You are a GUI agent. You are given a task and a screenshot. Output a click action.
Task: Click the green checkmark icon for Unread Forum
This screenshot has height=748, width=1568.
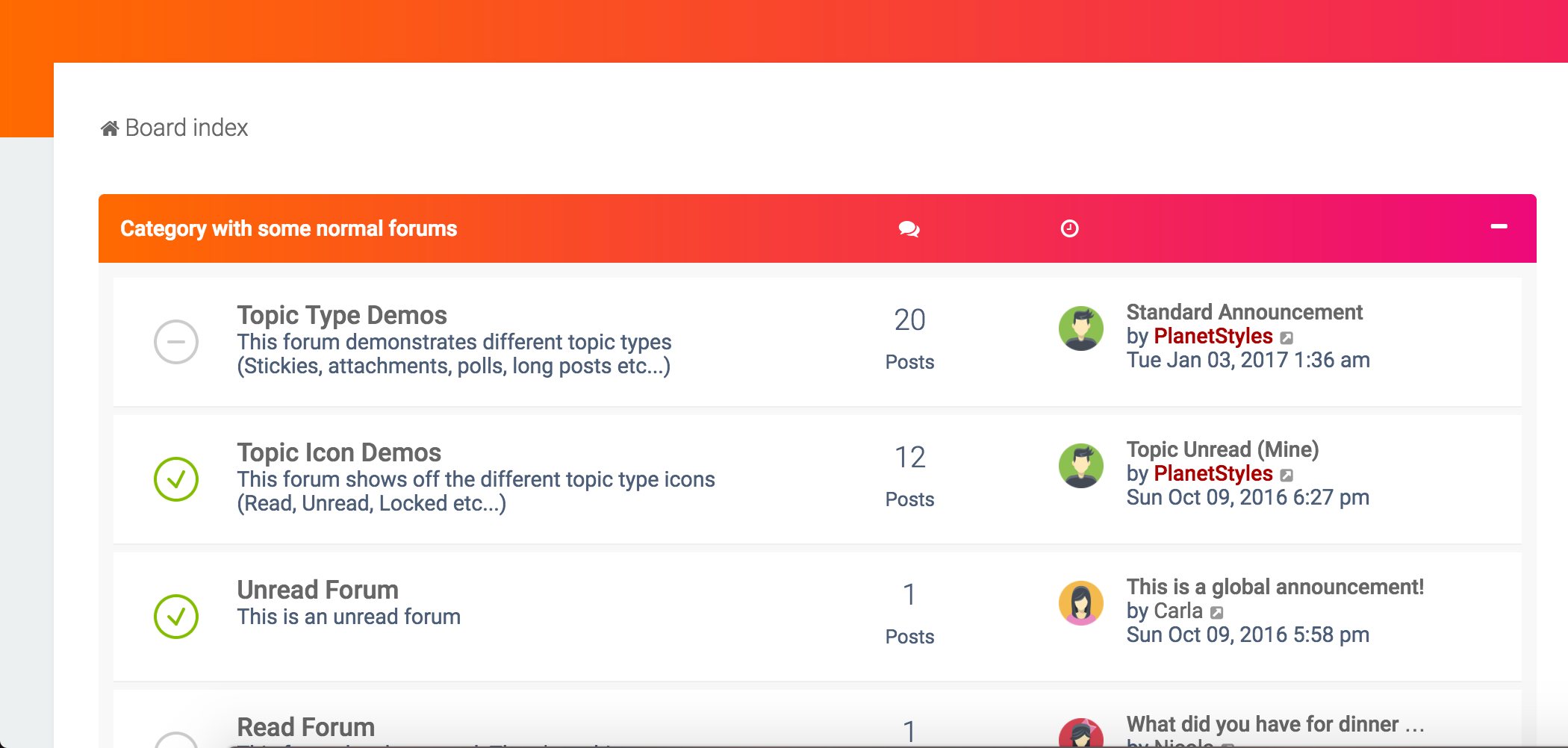tap(176, 617)
